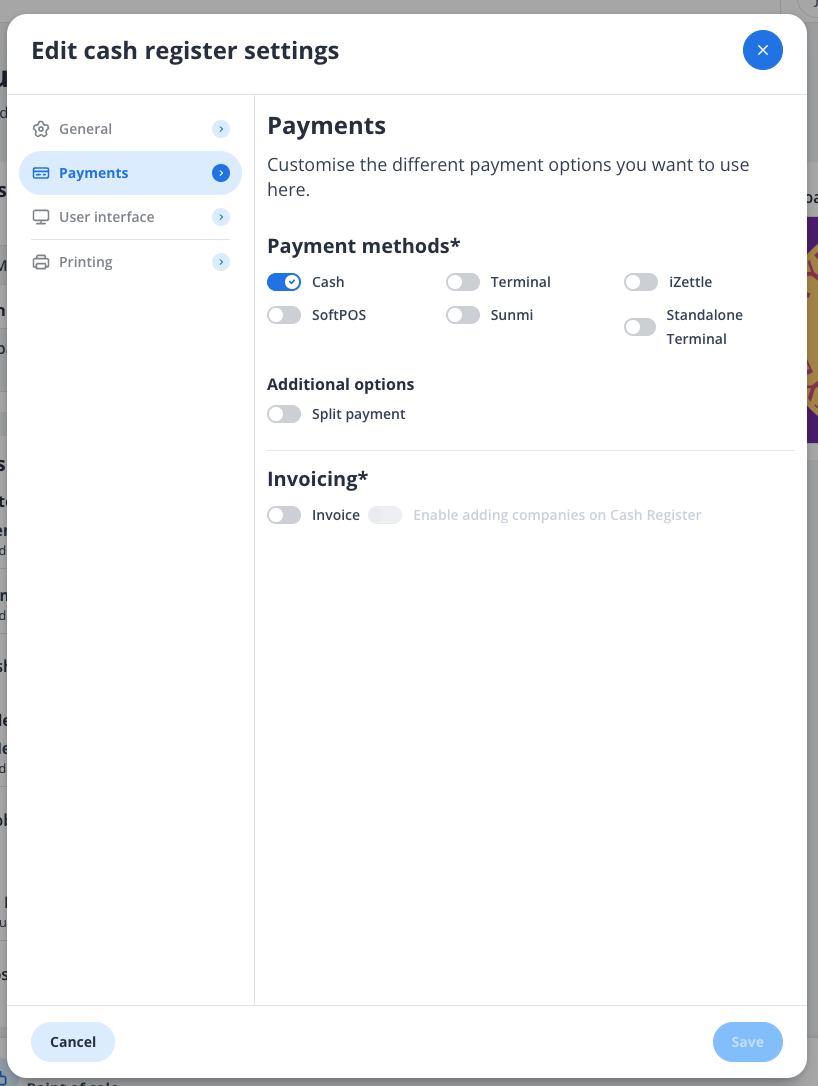Screen dimensions: 818x1086
Task: Click the monitor icon beside User interface
Action: coord(40,216)
